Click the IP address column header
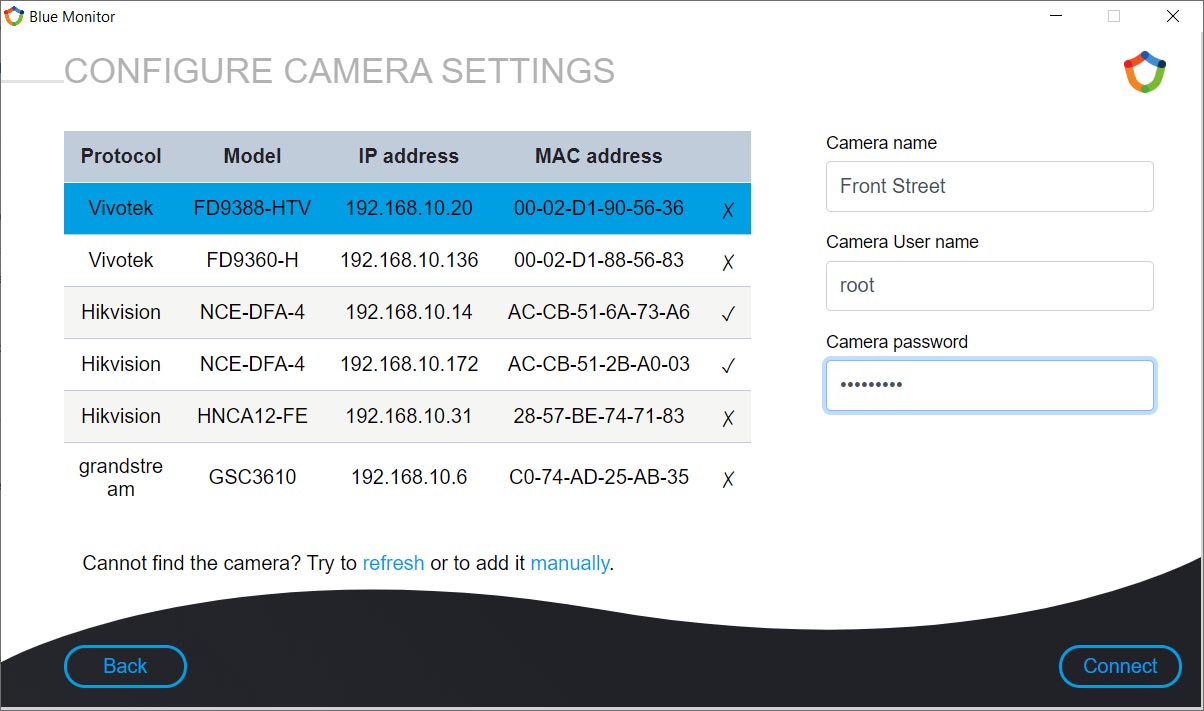 (409, 156)
